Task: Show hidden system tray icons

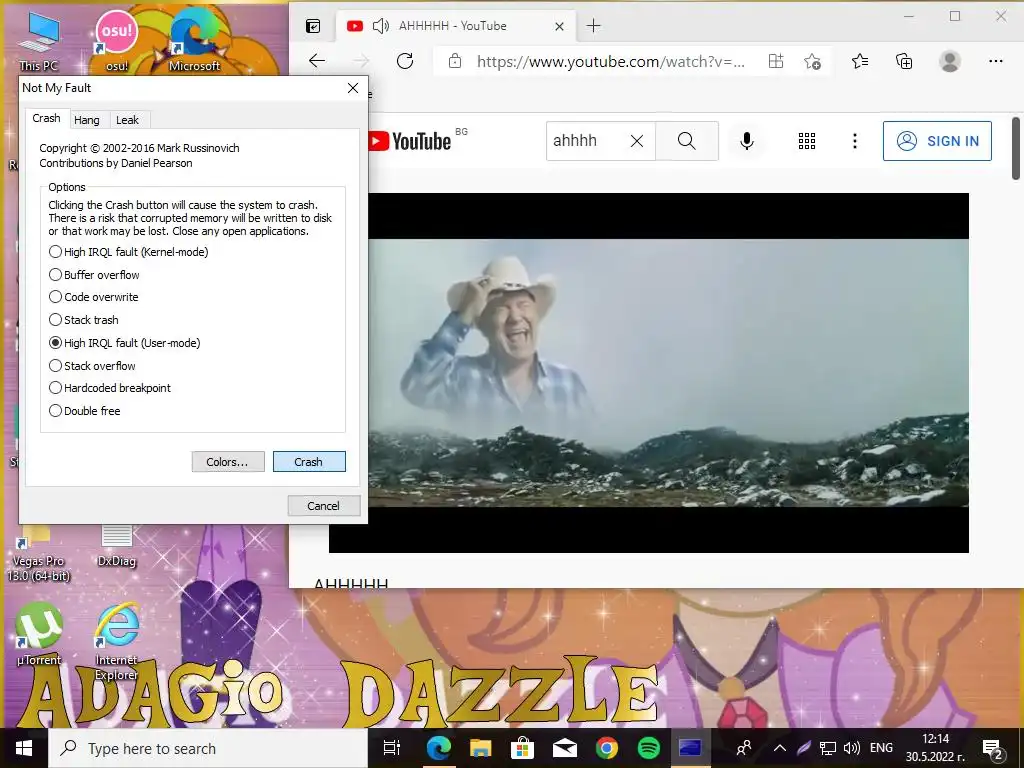Action: (780, 748)
